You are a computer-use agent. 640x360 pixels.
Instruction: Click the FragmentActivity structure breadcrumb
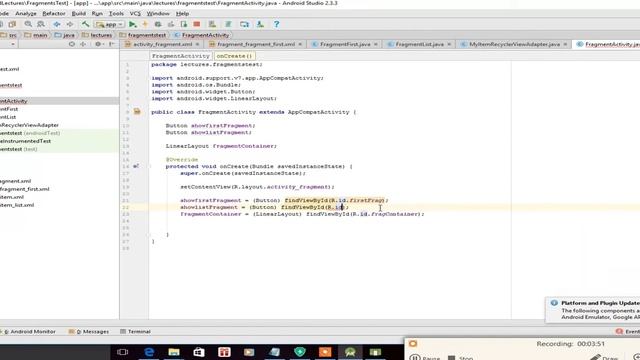[x=181, y=56]
